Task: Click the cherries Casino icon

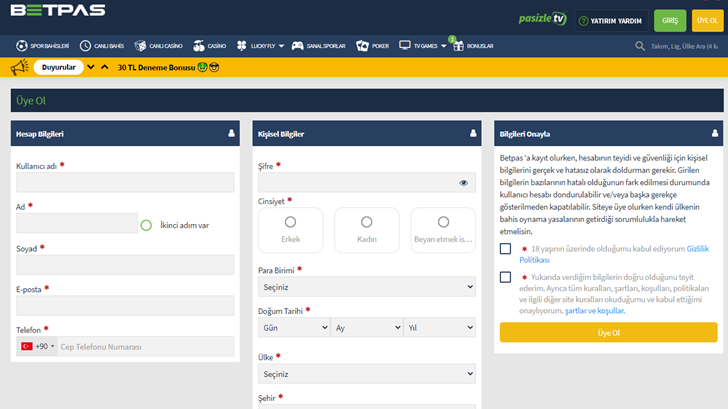Action: (x=199, y=45)
